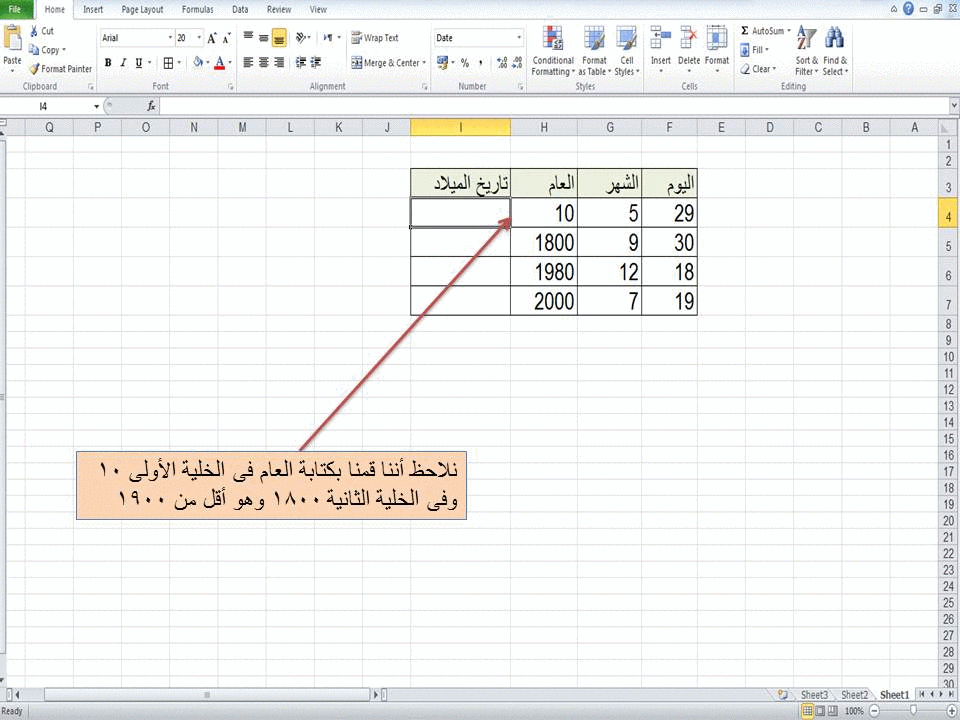Open the font size 20 dropdown
960x720 pixels.
click(x=199, y=38)
